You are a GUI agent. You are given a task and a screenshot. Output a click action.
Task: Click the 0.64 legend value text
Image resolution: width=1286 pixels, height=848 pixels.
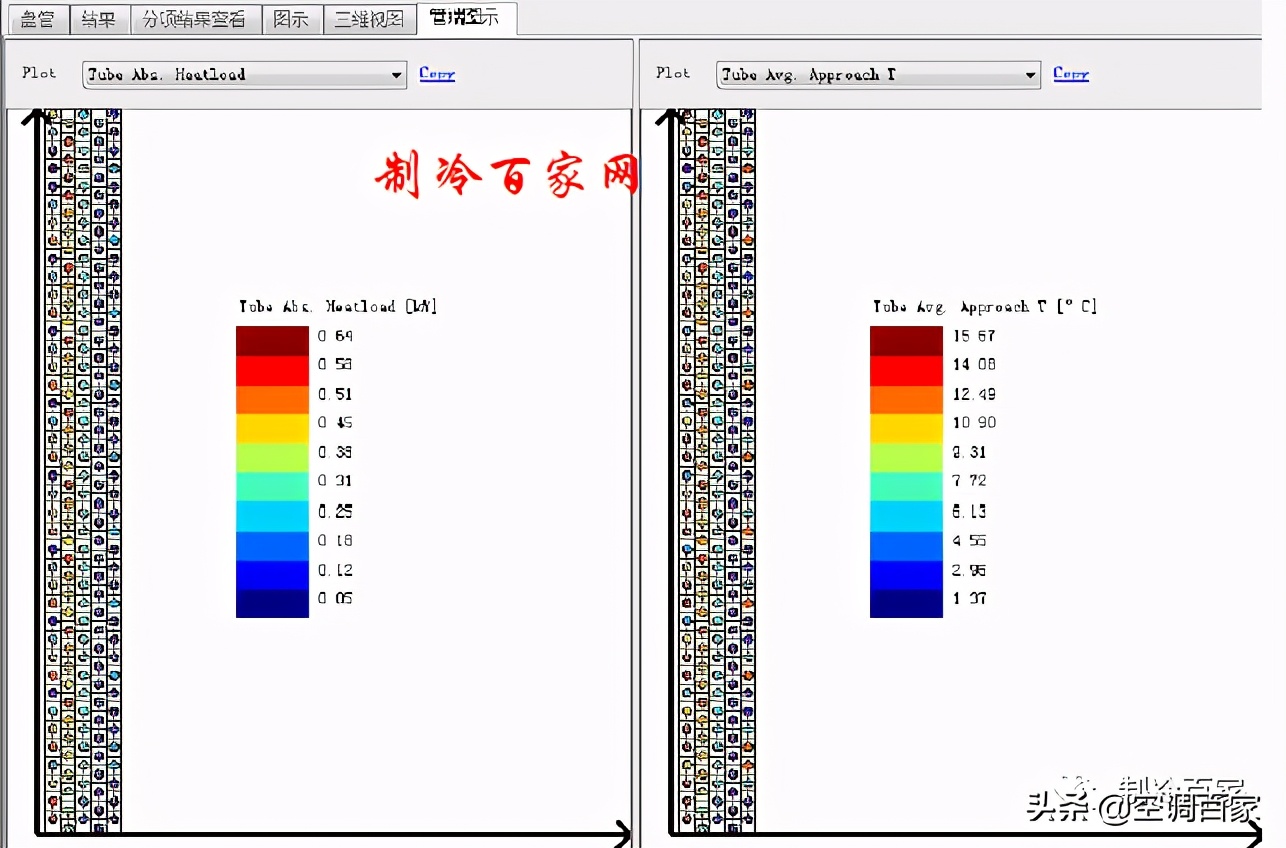pyautogui.click(x=335, y=336)
